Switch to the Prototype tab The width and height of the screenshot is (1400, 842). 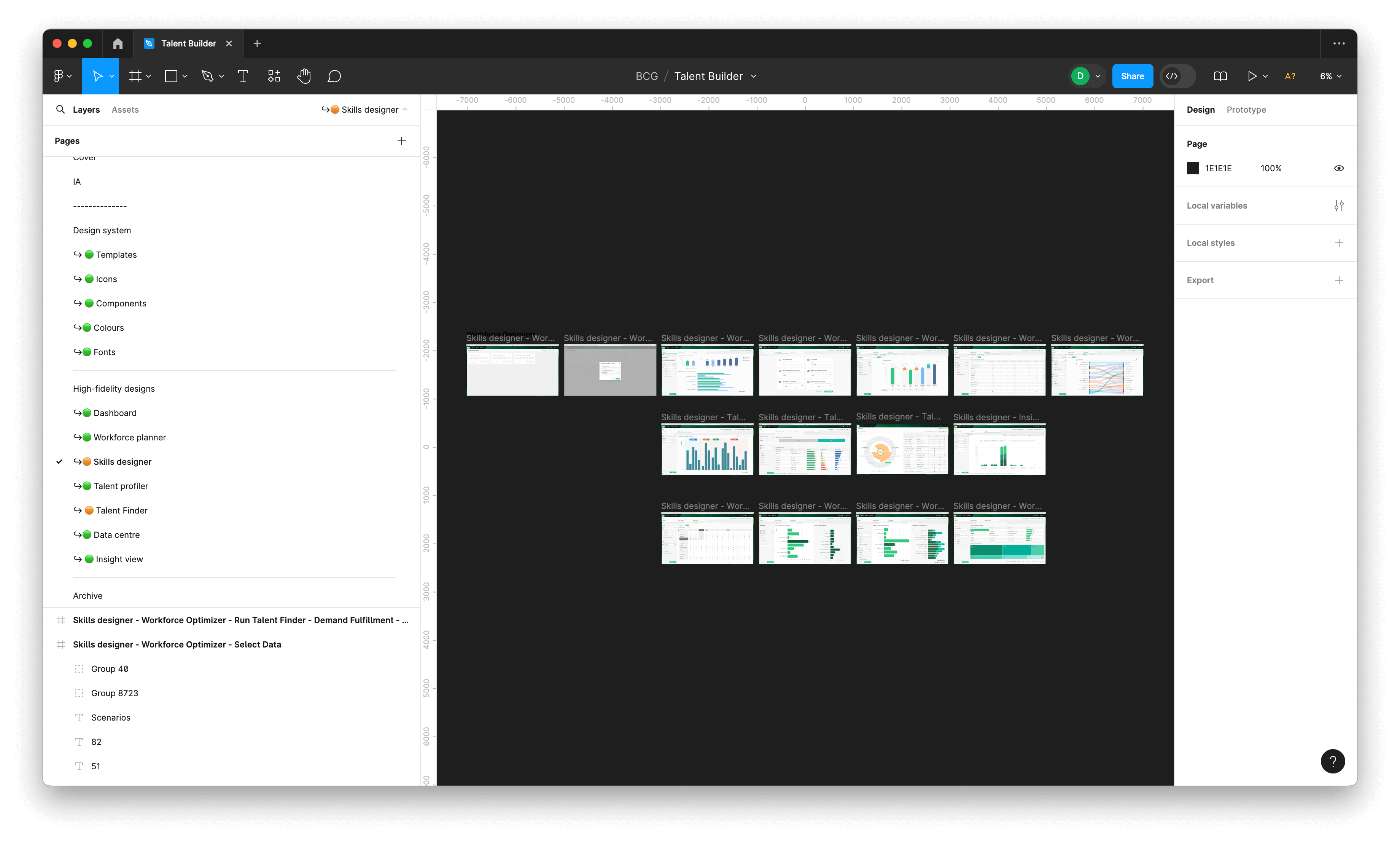point(1246,110)
